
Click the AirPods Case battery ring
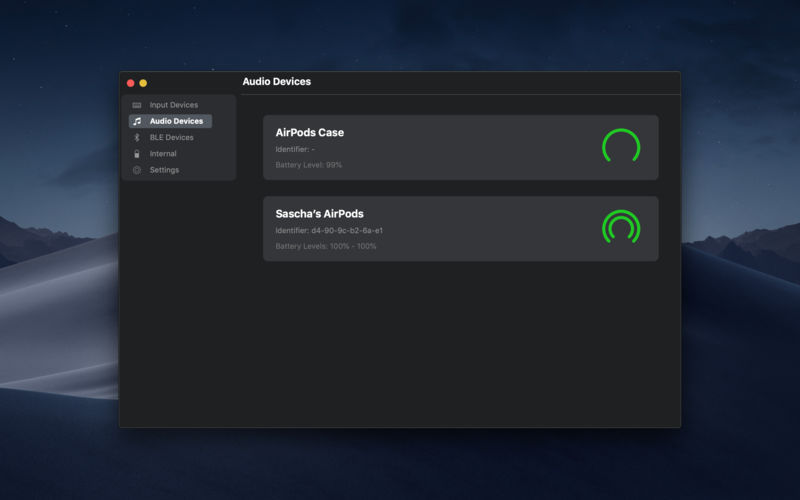[621, 147]
